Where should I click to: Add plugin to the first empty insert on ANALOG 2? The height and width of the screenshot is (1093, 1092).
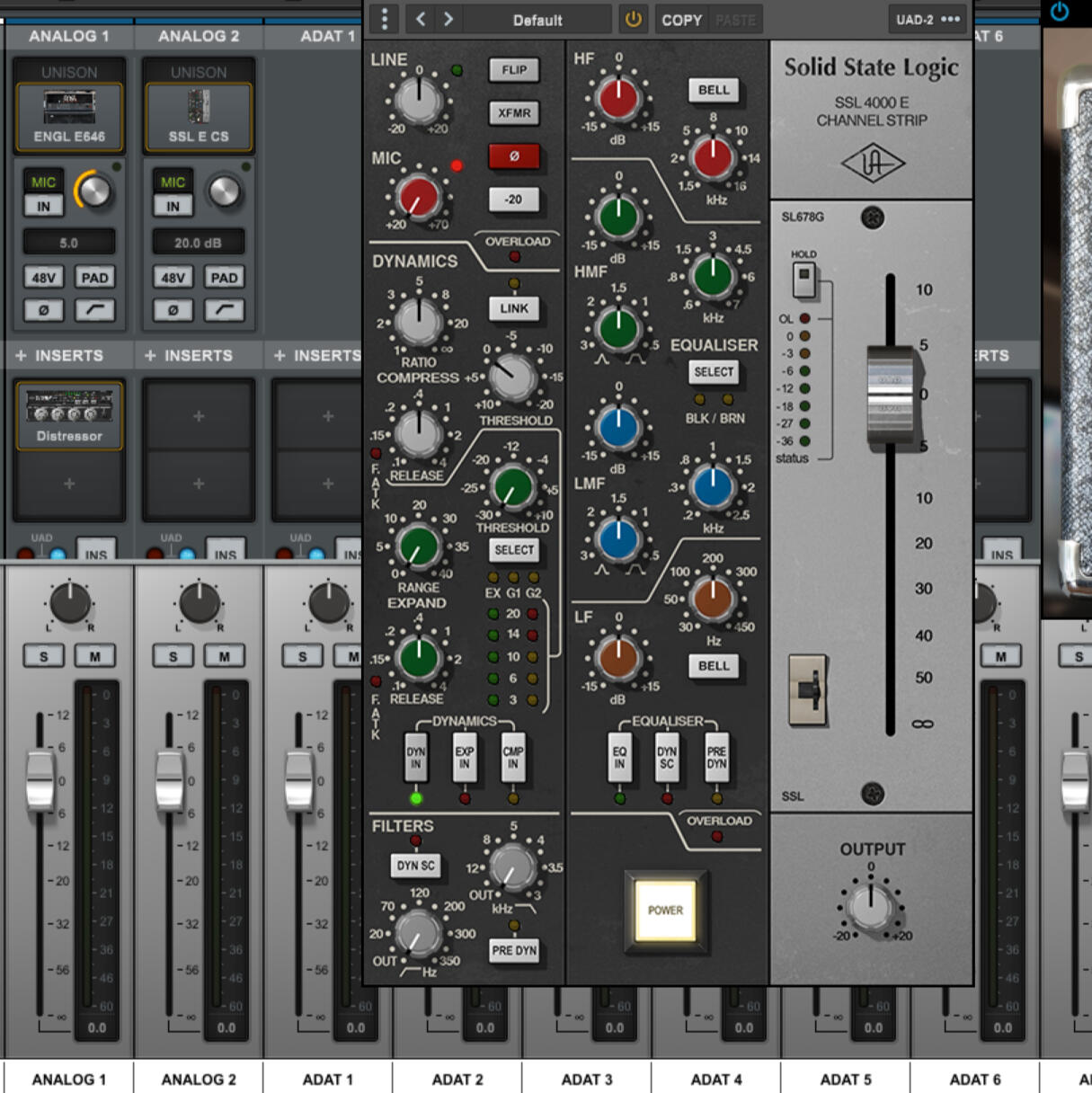coord(199,416)
